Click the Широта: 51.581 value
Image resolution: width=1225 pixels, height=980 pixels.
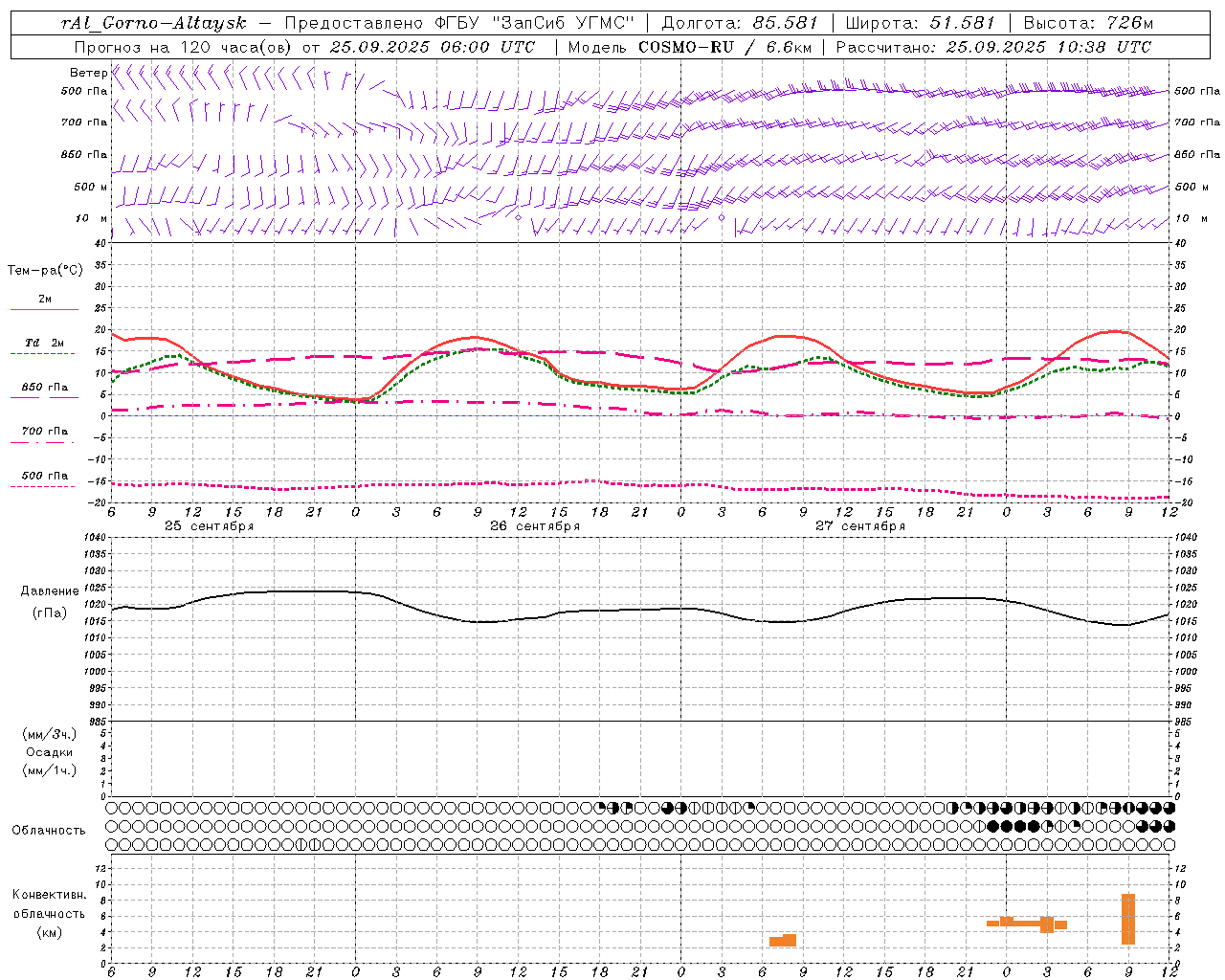point(921,23)
